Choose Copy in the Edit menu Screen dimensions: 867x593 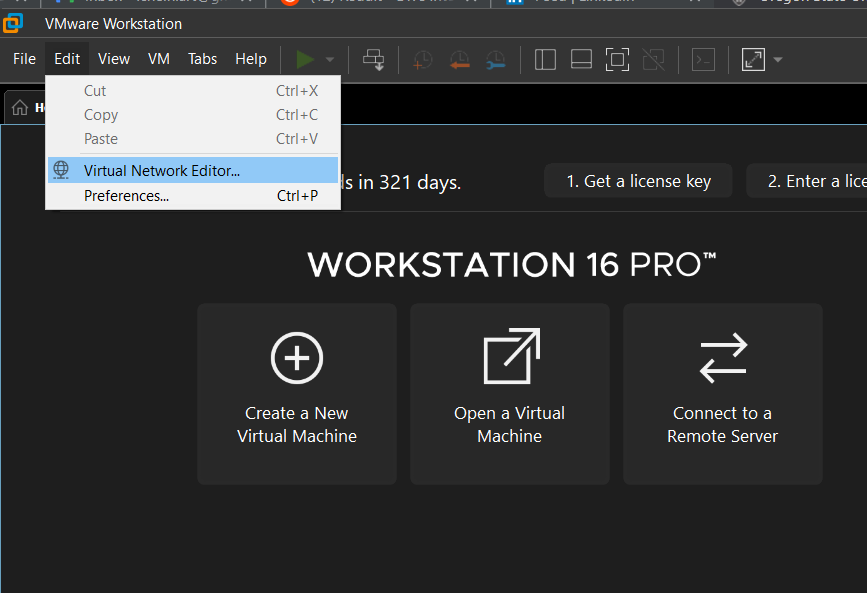(192, 115)
